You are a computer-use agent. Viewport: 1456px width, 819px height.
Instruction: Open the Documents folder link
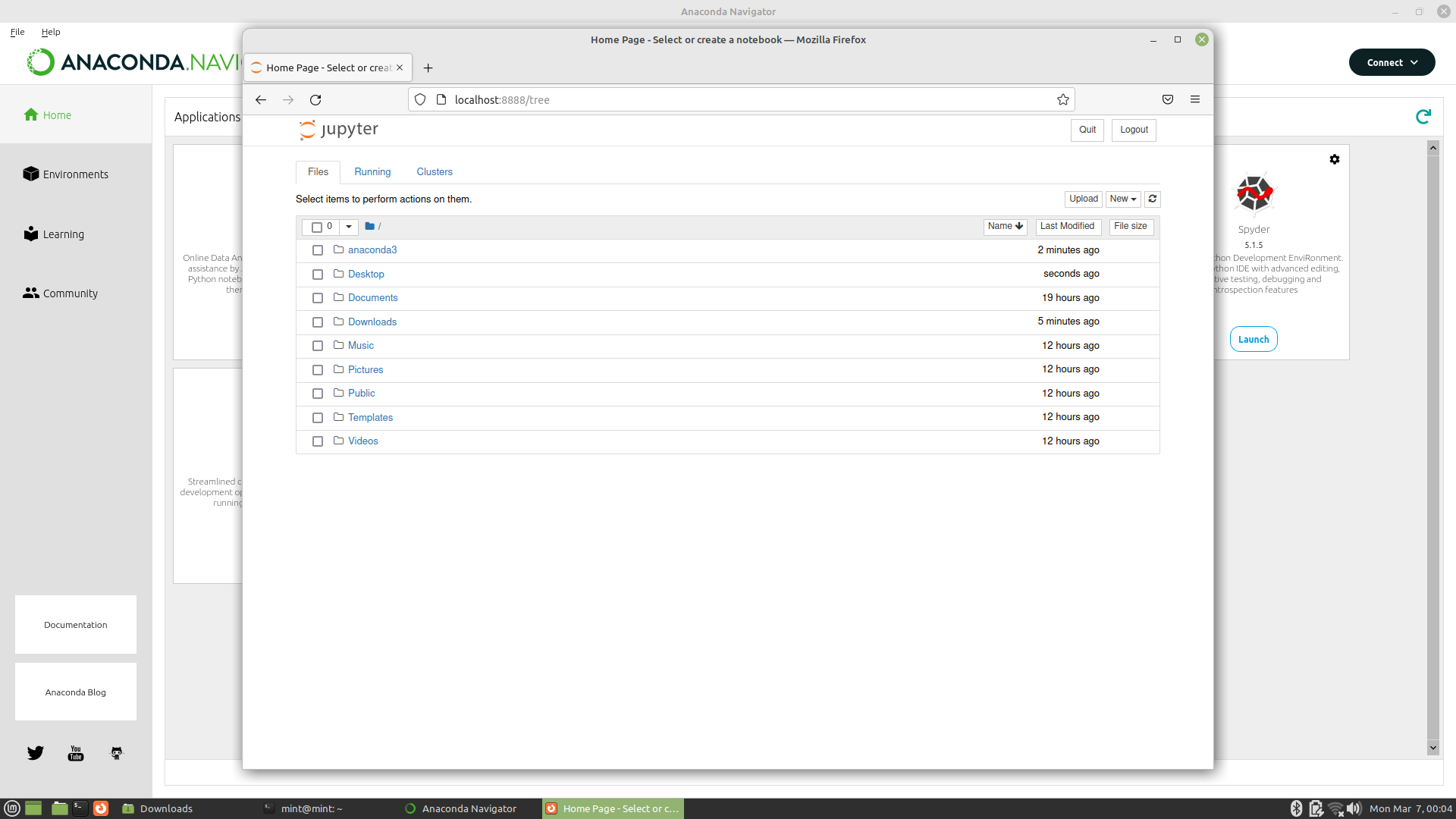[x=372, y=298]
